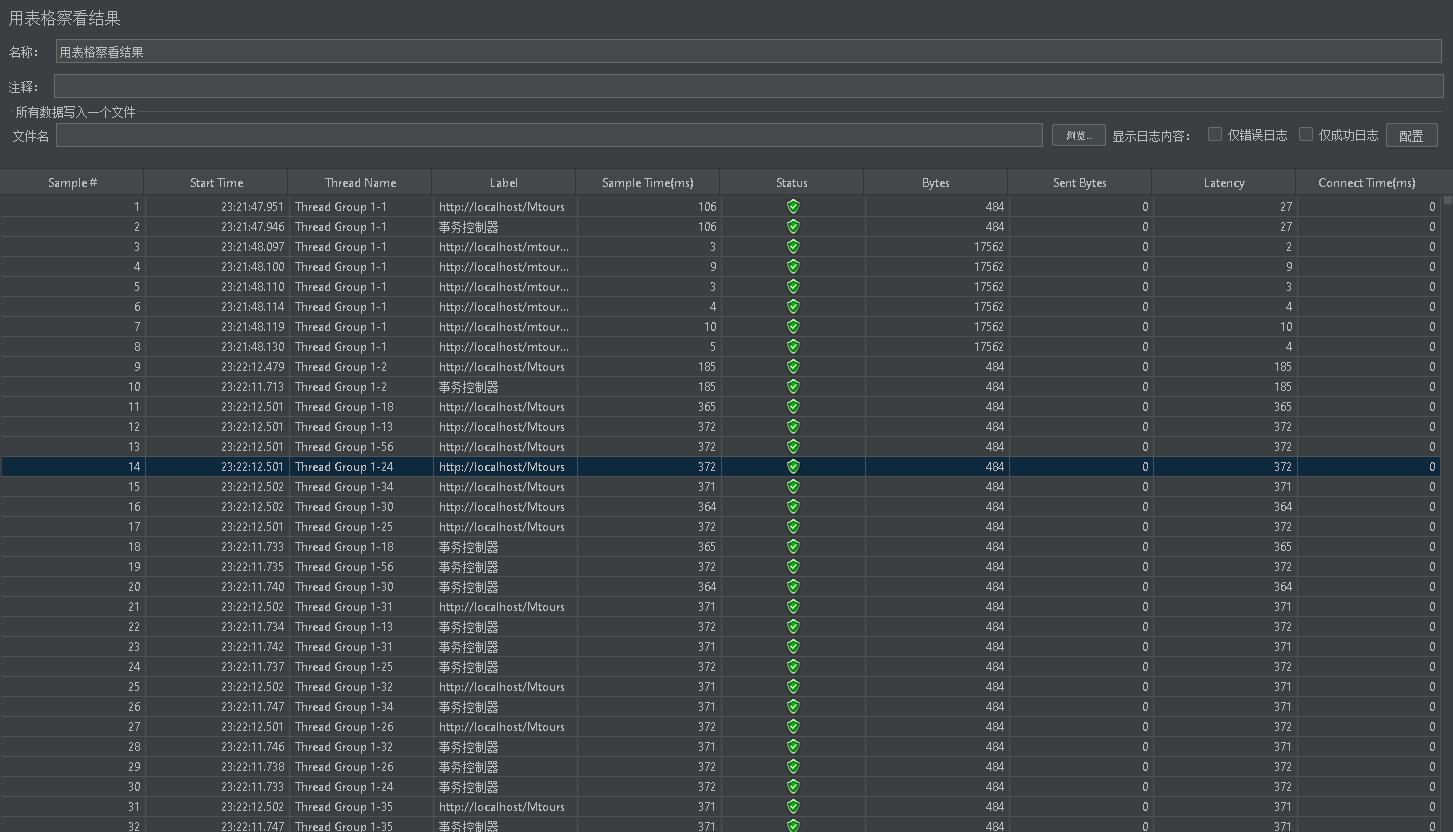Click the Connect Time(ms) column header
This screenshot has height=832, width=1453.
point(1367,182)
